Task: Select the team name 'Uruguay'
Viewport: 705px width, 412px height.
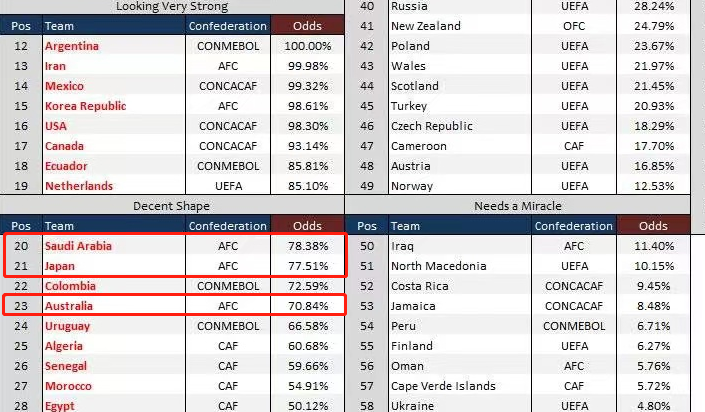Action: pos(67,326)
